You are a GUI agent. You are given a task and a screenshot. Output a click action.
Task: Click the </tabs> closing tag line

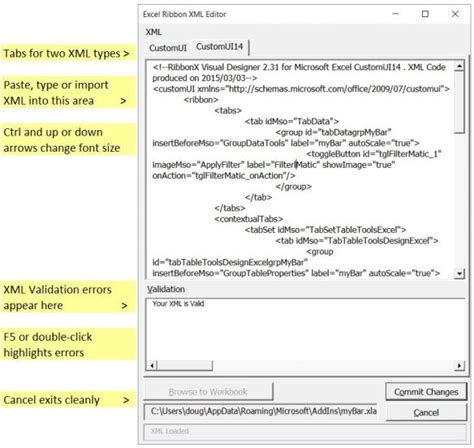click(230, 208)
